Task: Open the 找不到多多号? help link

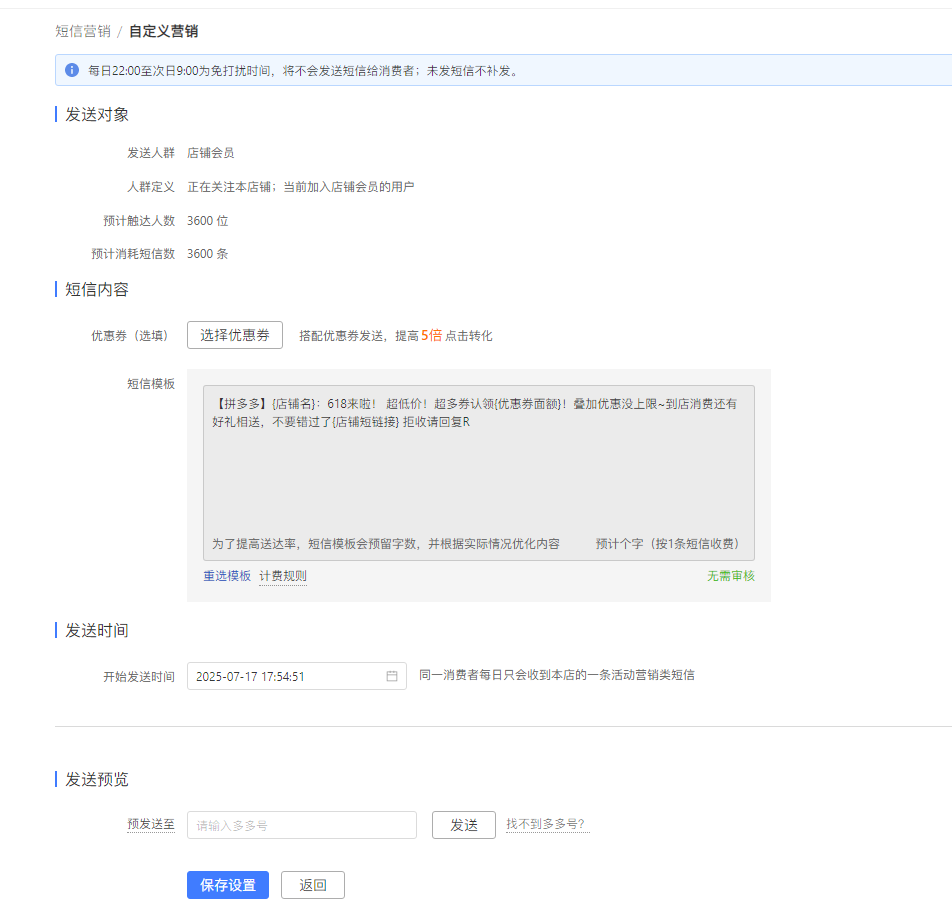Action: (547, 825)
